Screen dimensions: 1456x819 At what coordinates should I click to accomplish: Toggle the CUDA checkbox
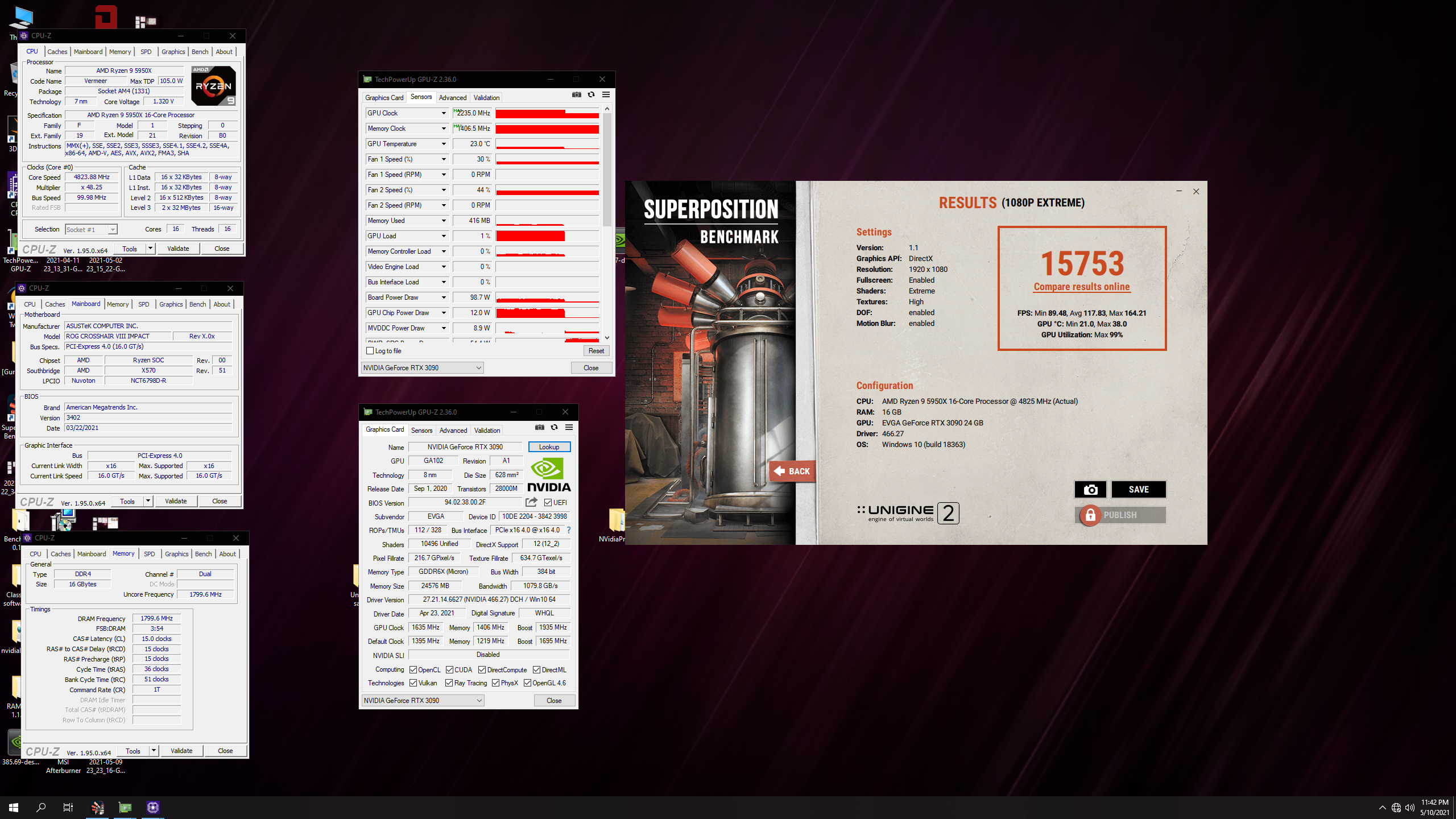point(449,670)
